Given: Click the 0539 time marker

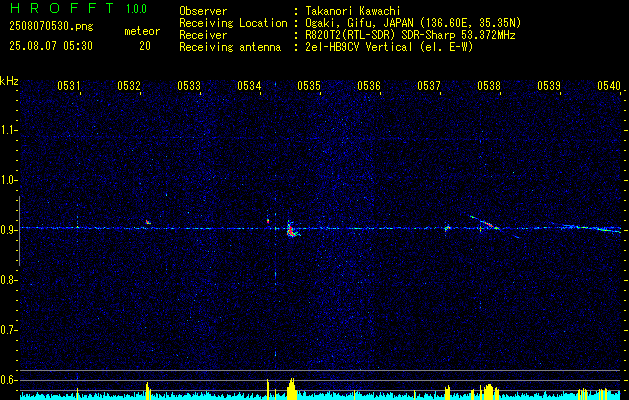Looking at the screenshot, I should (549, 85).
